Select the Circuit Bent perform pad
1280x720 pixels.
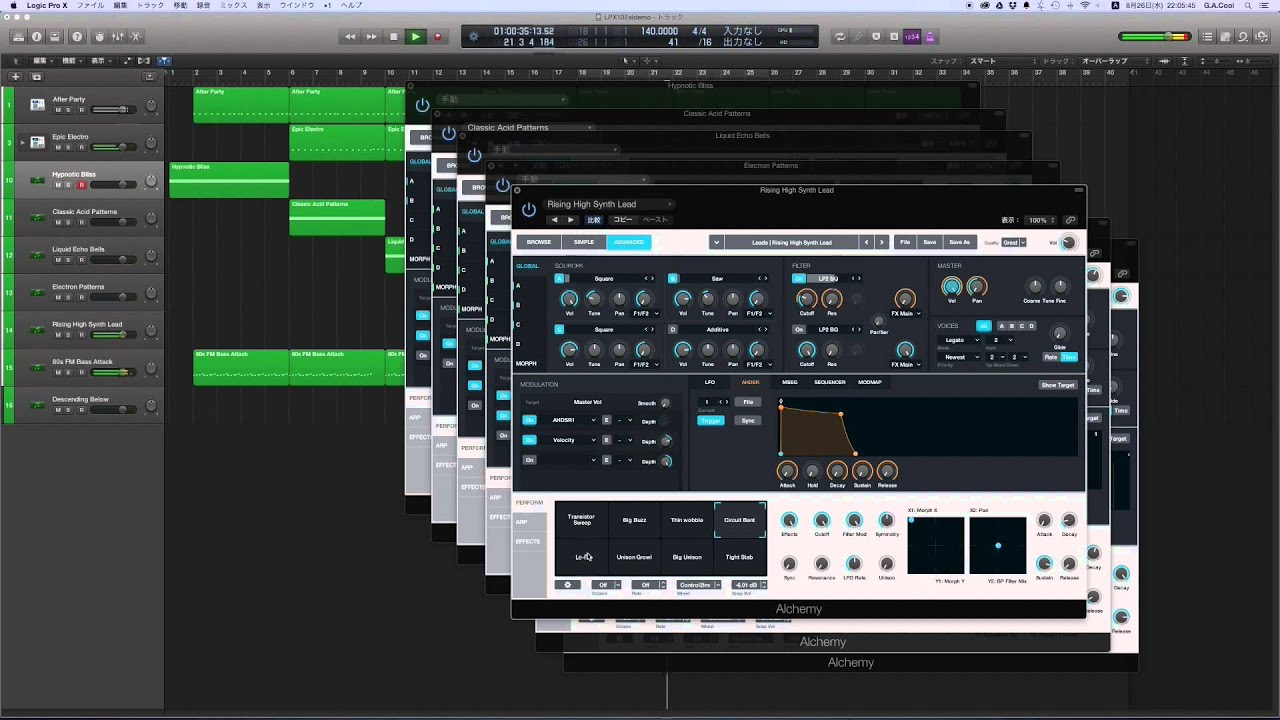coord(740,520)
